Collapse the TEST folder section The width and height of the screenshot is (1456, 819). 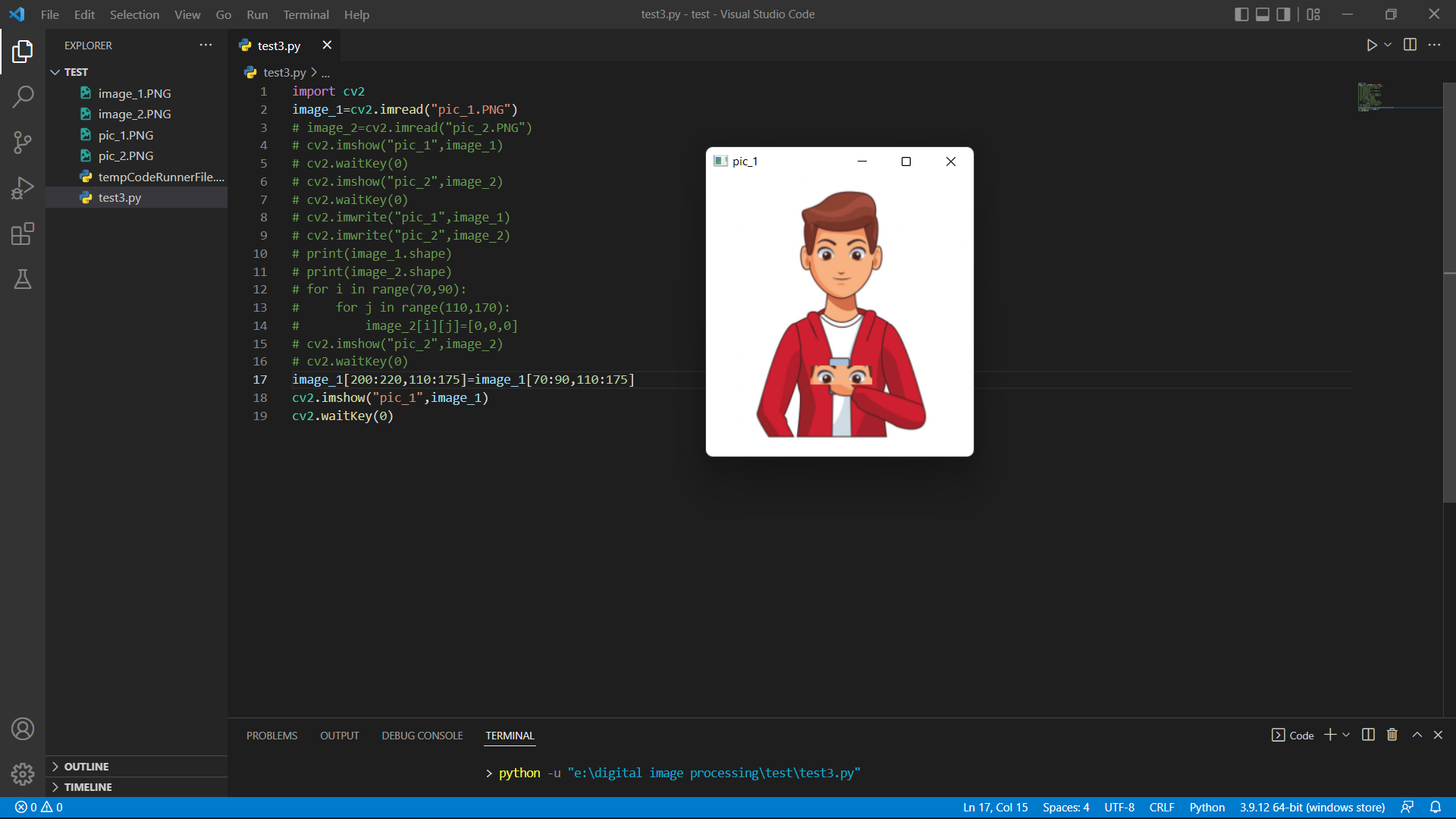(x=136, y=72)
